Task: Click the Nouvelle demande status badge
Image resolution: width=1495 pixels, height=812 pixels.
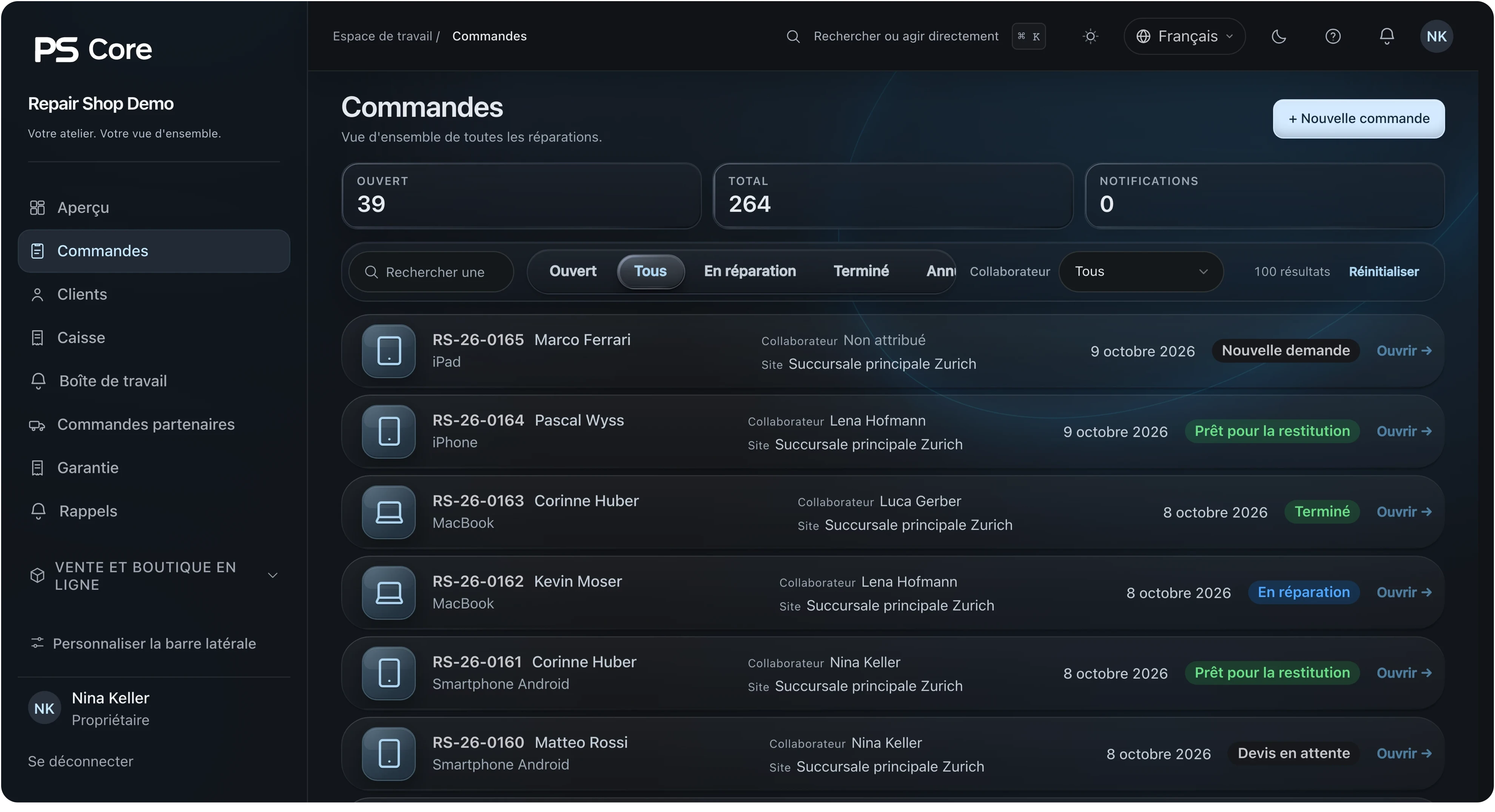Action: [1285, 351]
